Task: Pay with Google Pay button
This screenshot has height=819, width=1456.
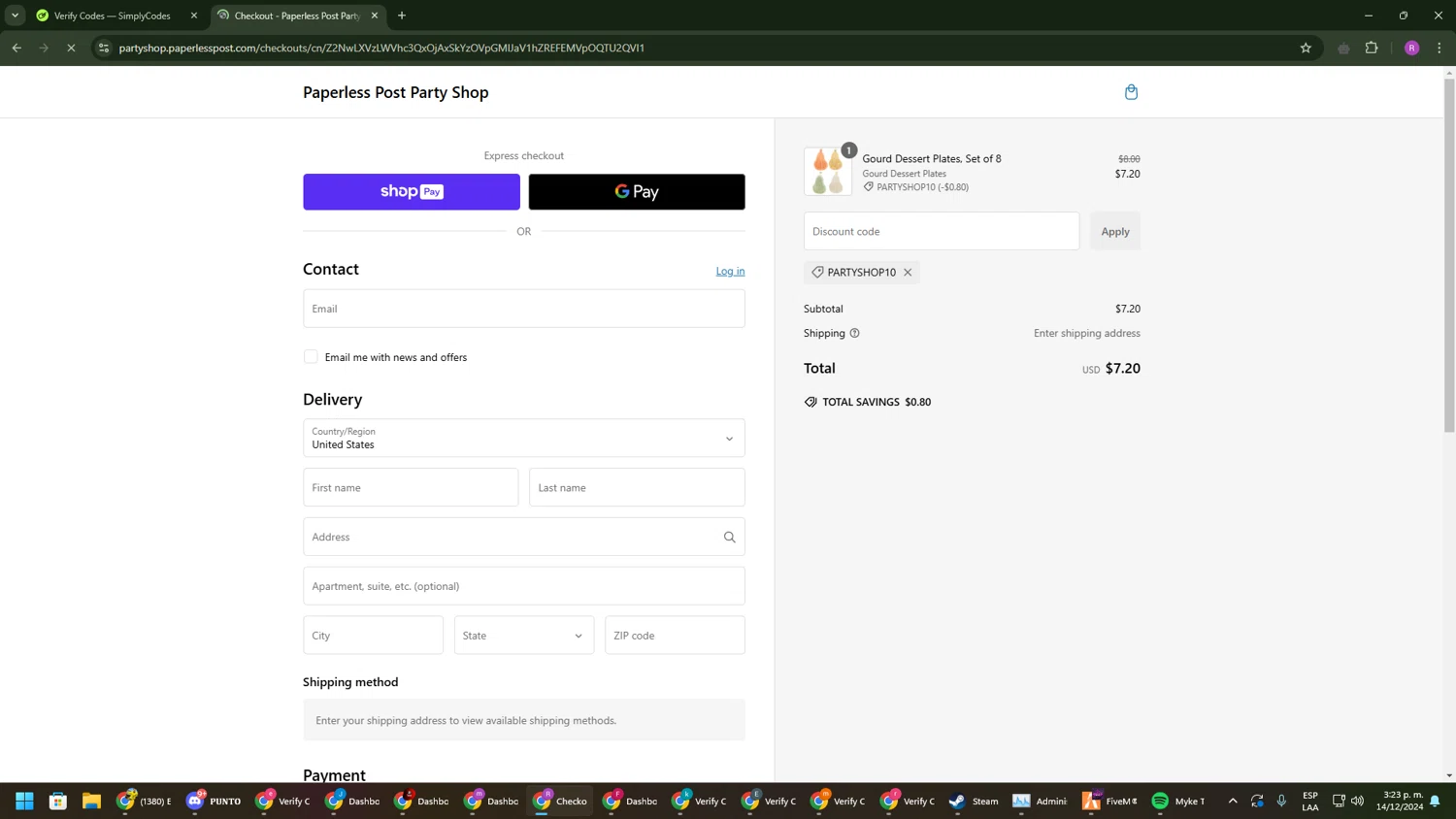Action: point(637,192)
